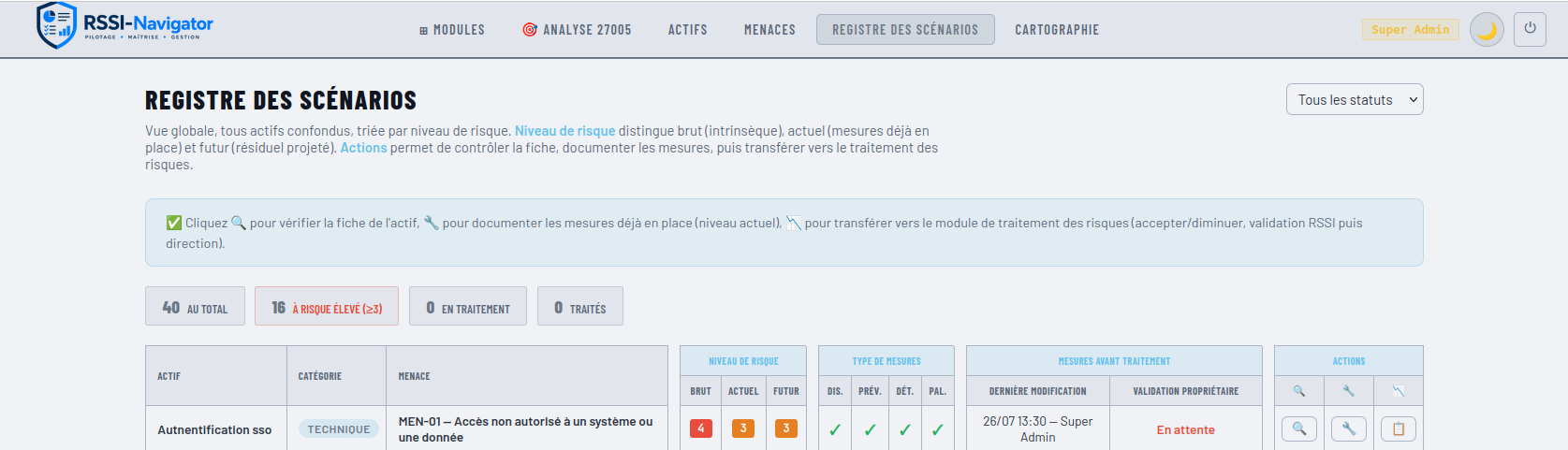1568x450 pixels.
Task: Click En attente validation status
Action: 1186,429
